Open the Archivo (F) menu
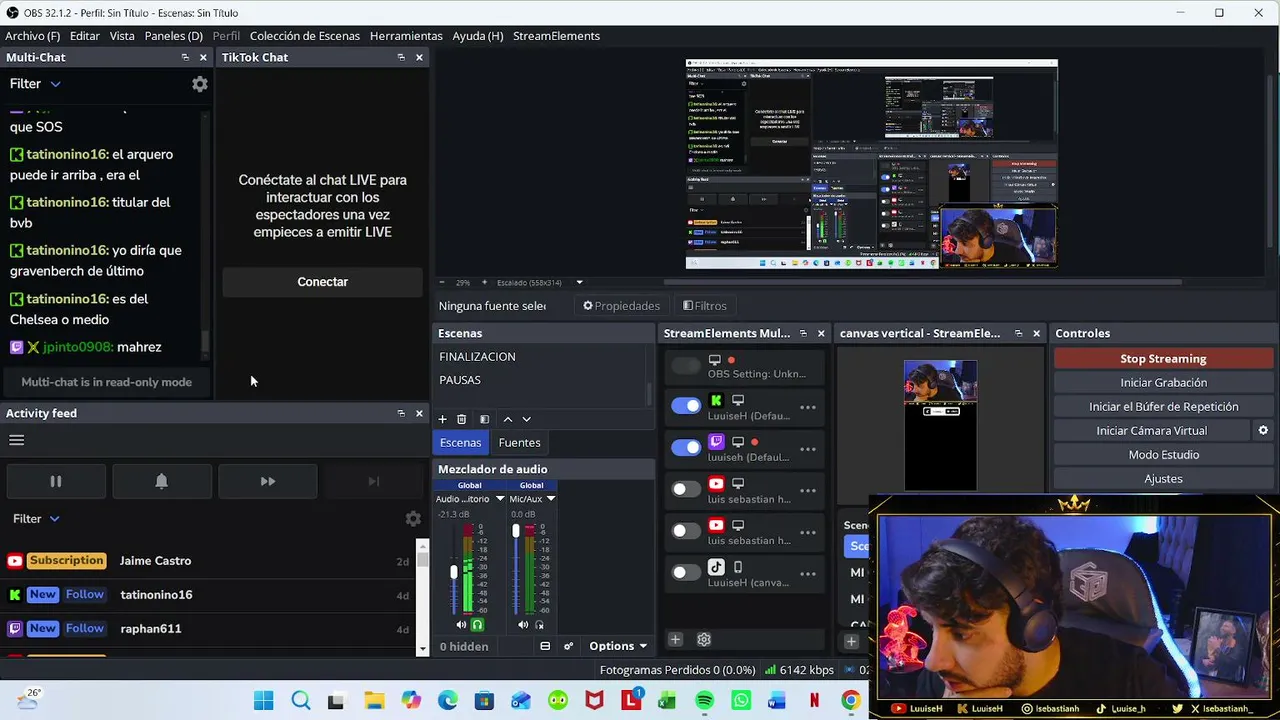Viewport: 1280px width, 720px height. pos(32,36)
